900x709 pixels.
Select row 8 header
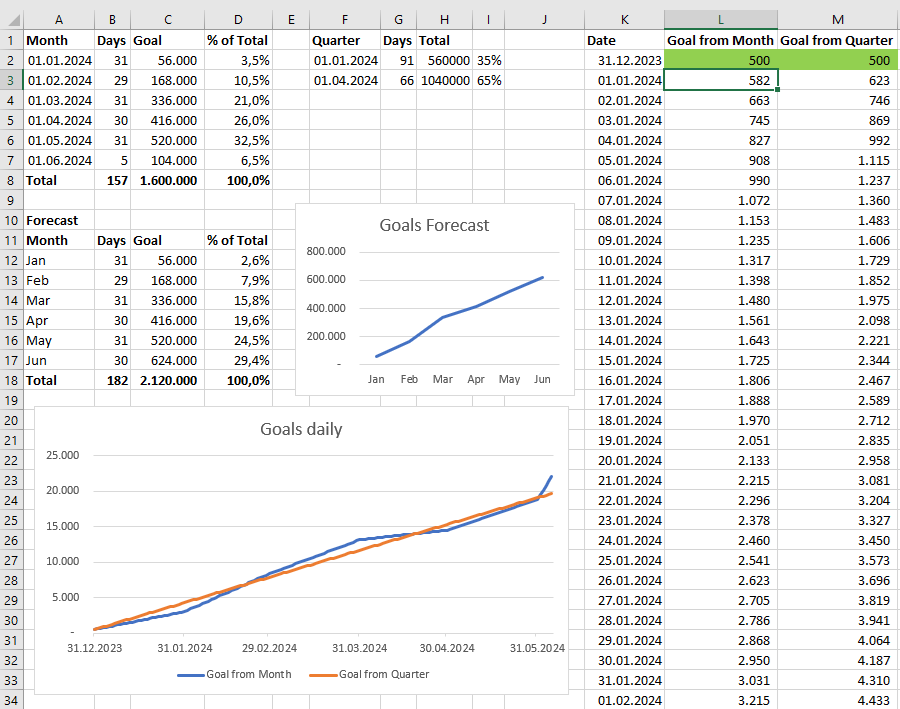[11, 180]
